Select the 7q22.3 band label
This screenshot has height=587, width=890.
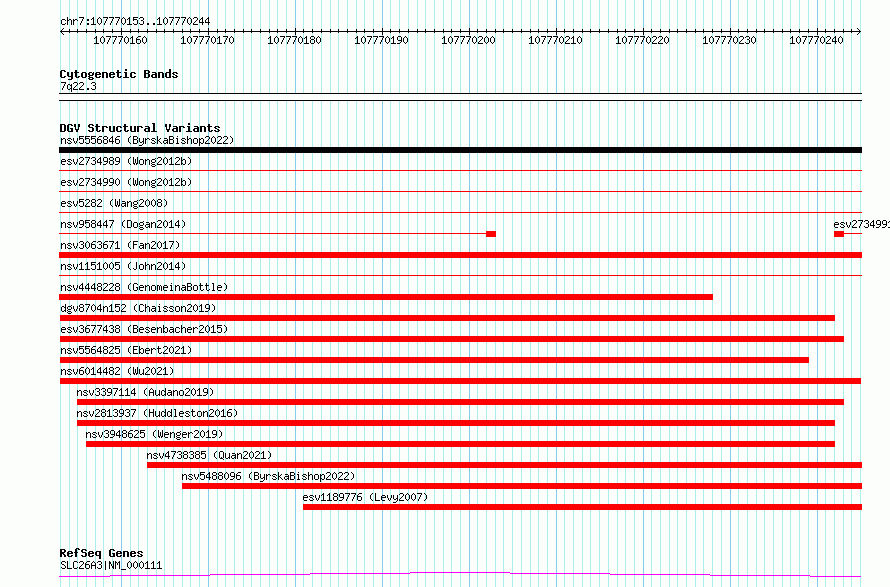78,86
